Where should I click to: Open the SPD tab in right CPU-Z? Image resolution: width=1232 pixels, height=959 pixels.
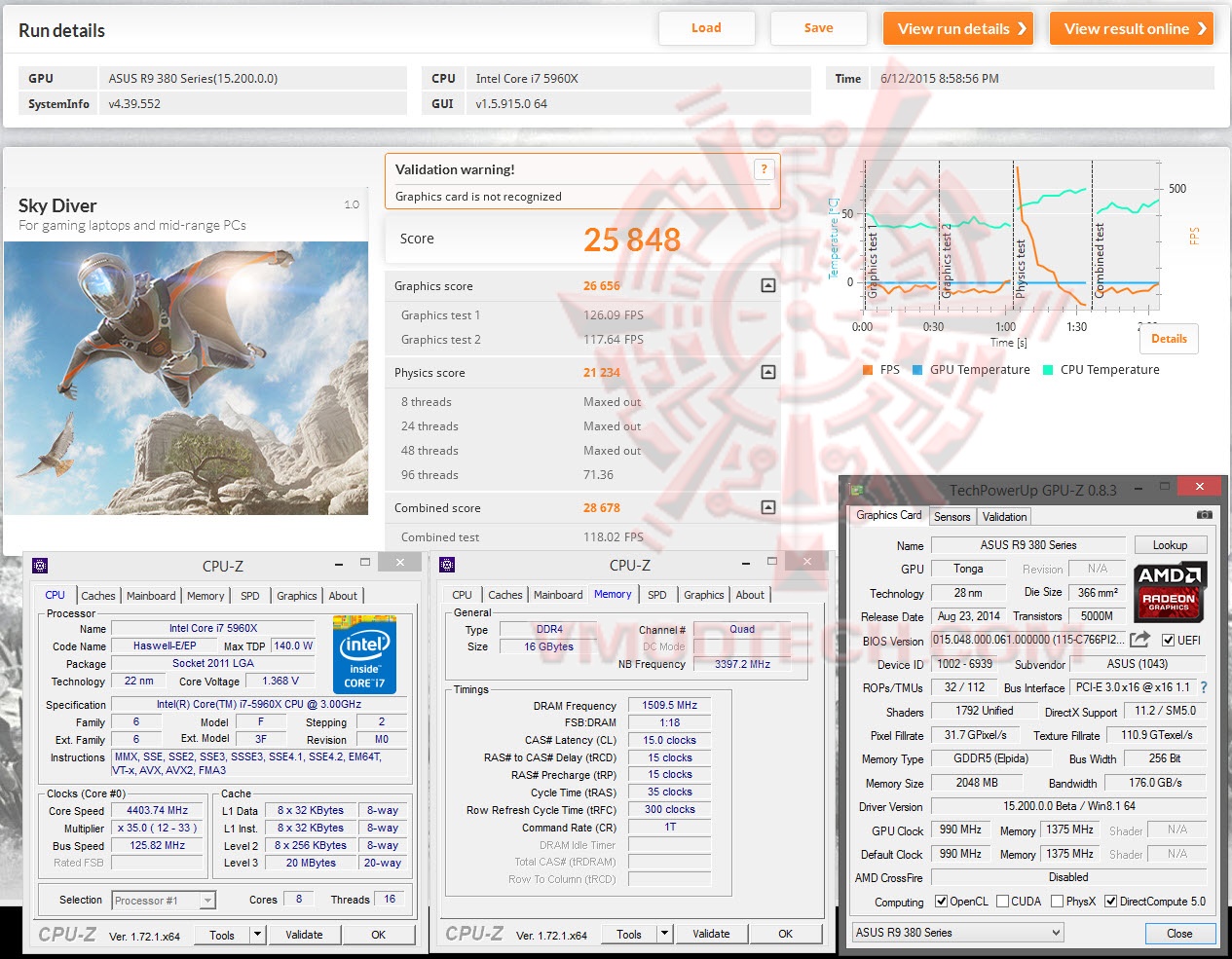(657, 595)
